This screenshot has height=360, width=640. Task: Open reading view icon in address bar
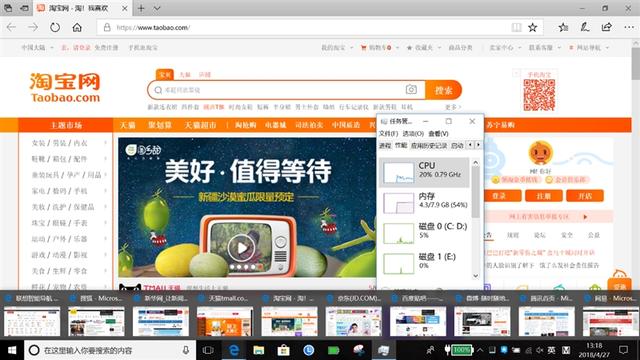516,27
